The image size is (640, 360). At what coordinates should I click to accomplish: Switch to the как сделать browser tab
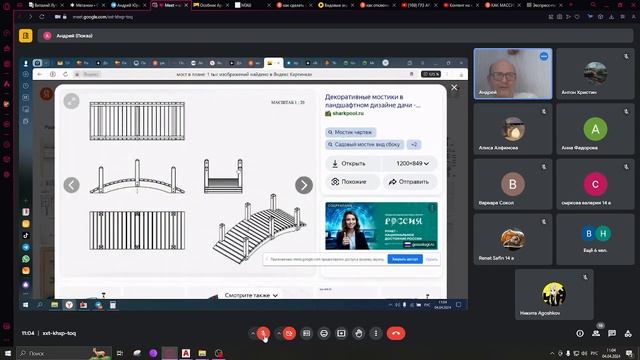point(293,5)
